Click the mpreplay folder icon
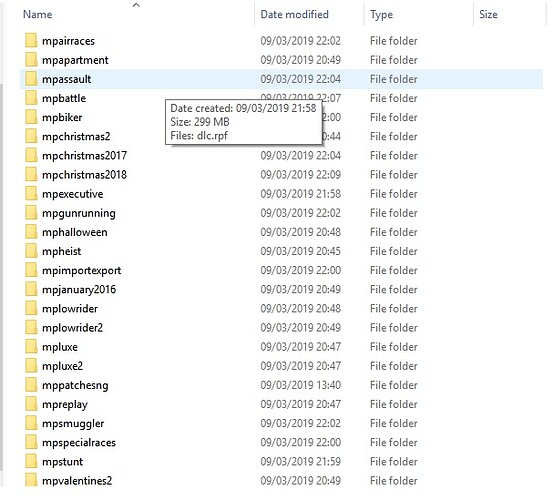The width and height of the screenshot is (552, 500). [x=31, y=404]
